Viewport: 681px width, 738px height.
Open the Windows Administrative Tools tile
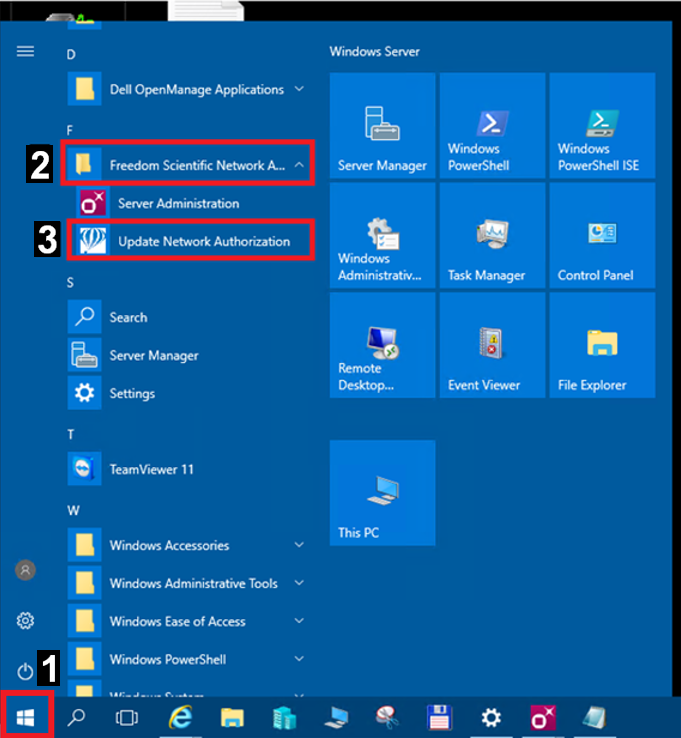[x=382, y=235]
